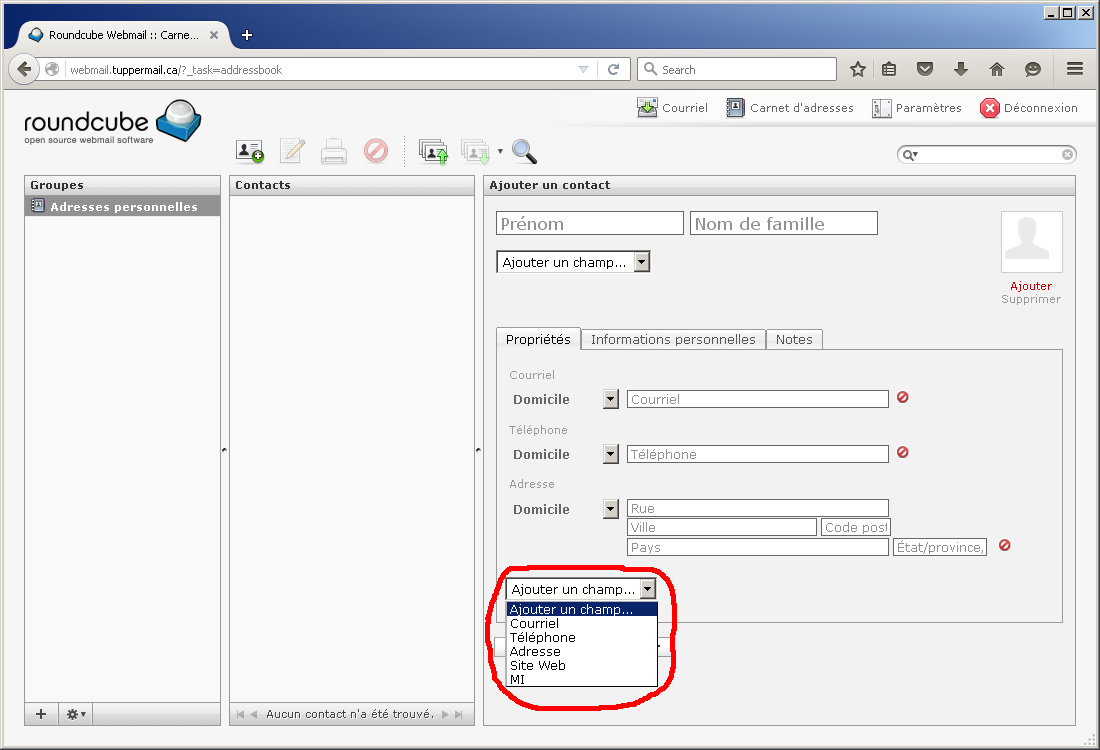Remove the Courriel field with red icon
The height and width of the screenshot is (750, 1100).
coord(902,397)
